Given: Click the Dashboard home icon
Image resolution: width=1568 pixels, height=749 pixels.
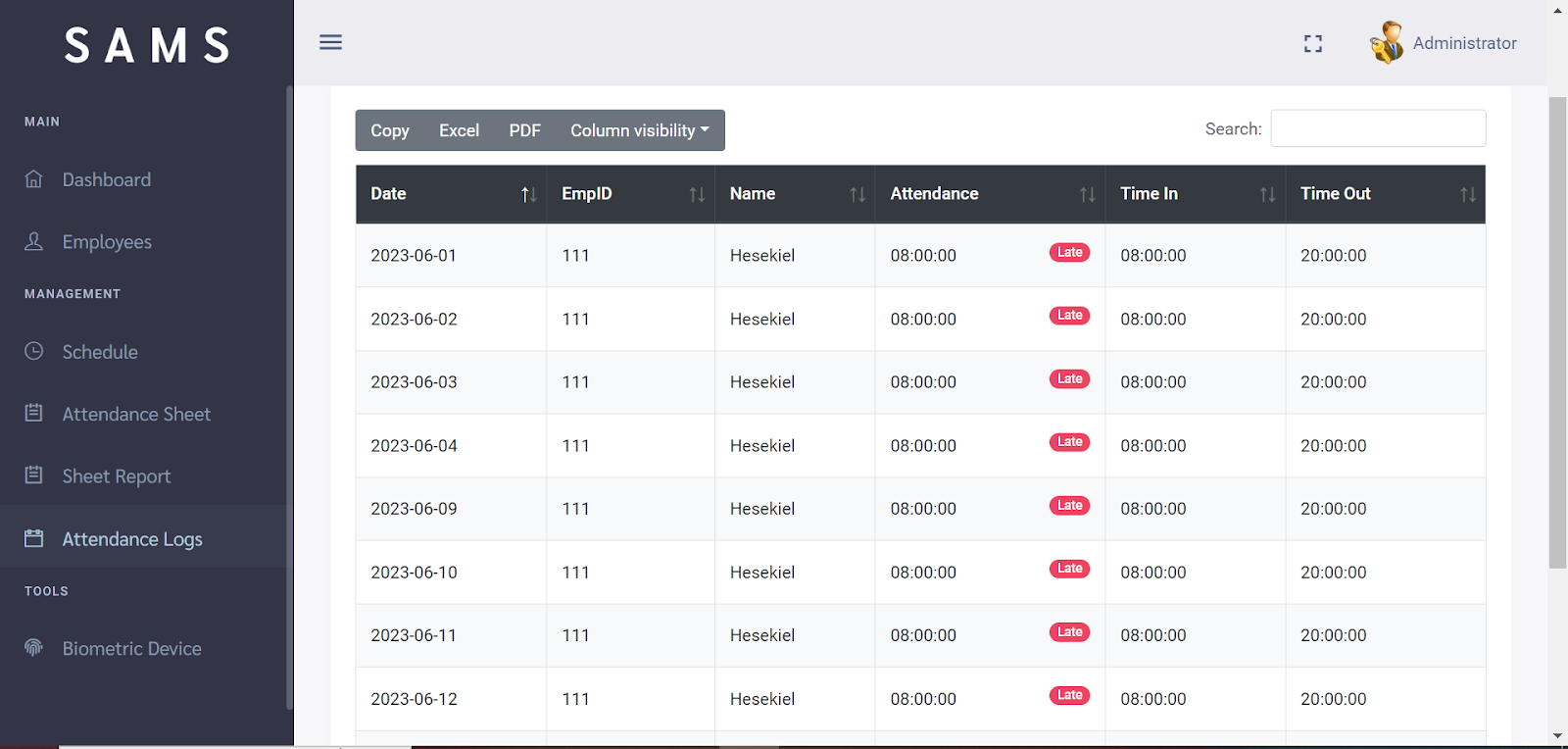Looking at the screenshot, I should [33, 179].
